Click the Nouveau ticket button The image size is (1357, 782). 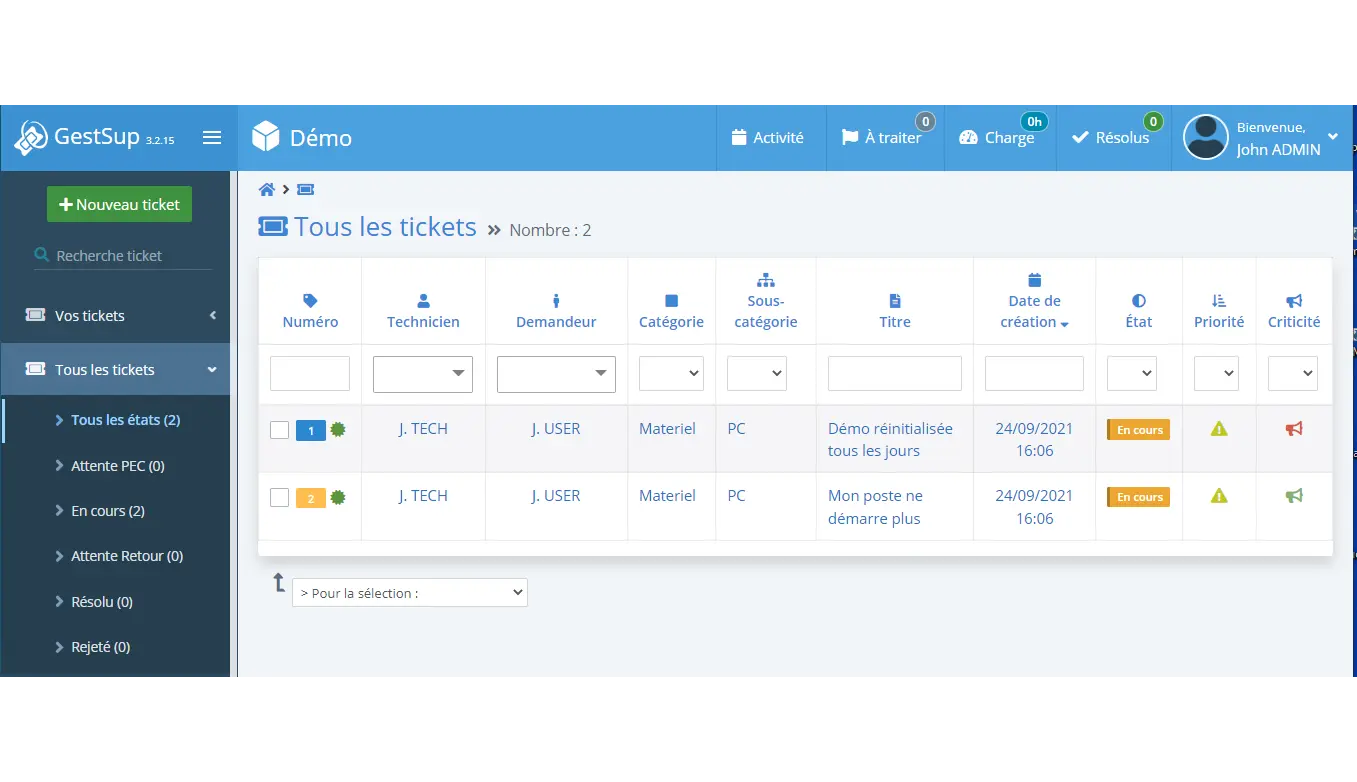pyautogui.click(x=118, y=204)
